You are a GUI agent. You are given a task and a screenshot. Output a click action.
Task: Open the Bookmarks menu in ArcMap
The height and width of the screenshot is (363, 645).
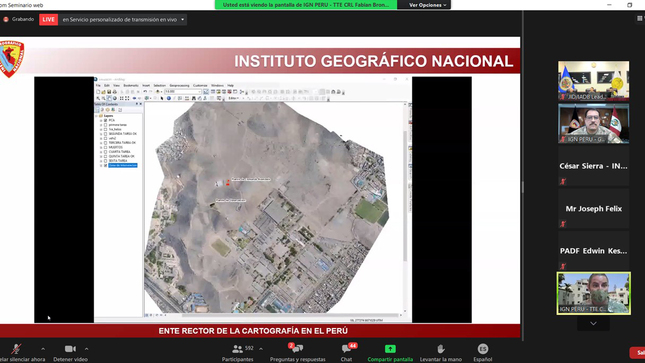click(131, 86)
